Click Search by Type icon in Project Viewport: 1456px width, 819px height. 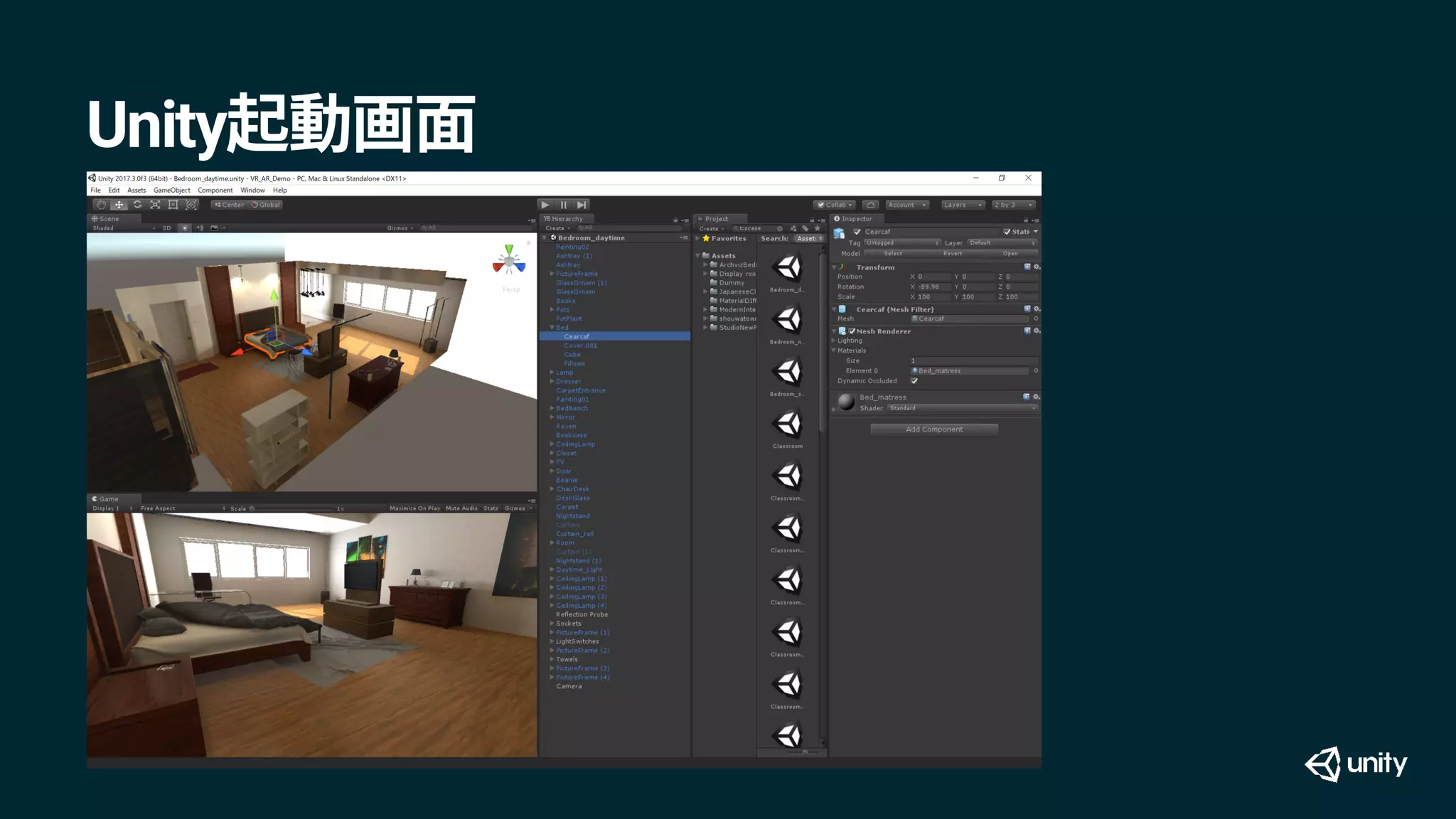793,228
